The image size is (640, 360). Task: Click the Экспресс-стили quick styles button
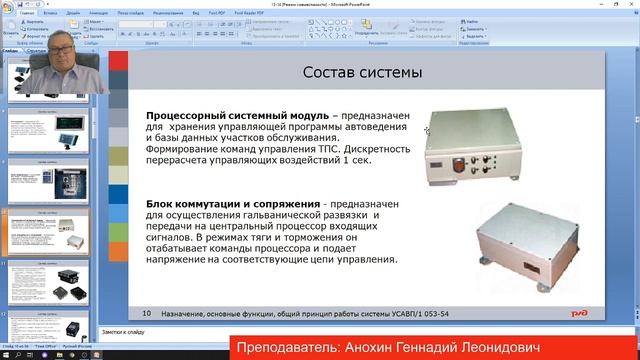tap(393, 28)
